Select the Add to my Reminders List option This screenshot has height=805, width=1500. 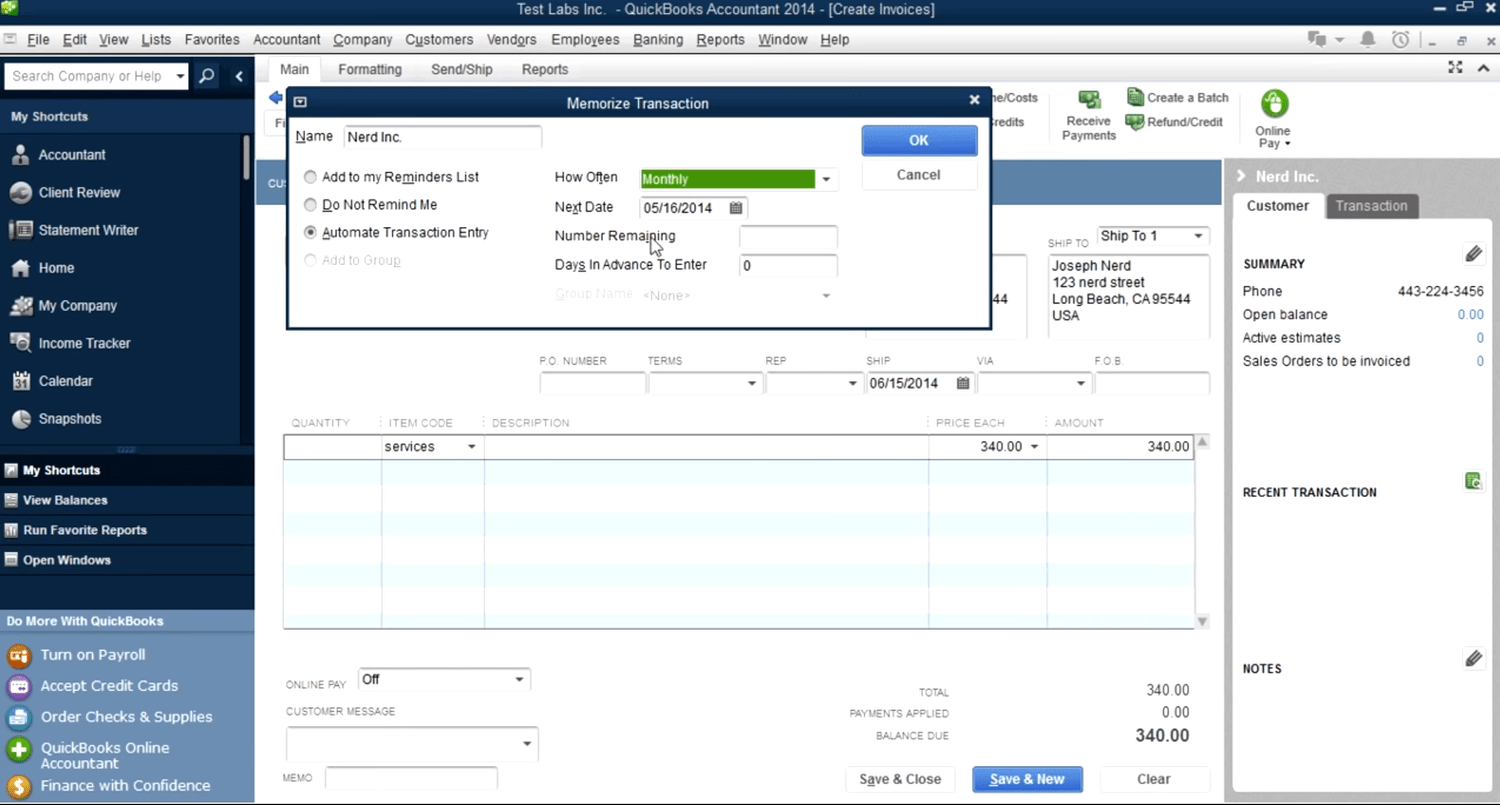tap(310, 177)
